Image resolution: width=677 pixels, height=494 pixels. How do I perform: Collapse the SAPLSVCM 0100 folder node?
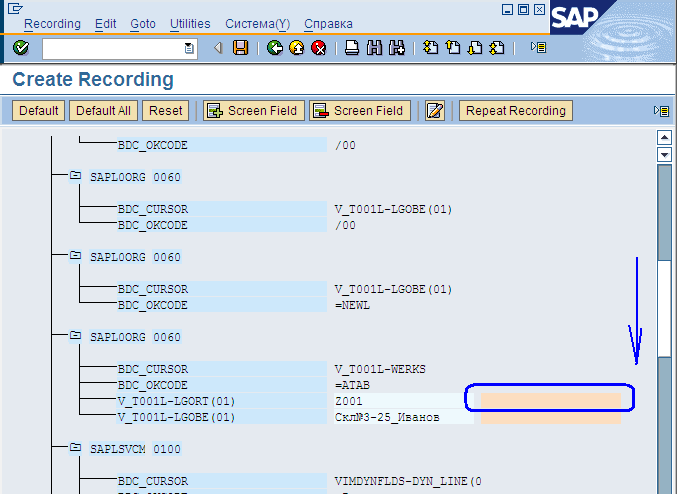coord(75,449)
